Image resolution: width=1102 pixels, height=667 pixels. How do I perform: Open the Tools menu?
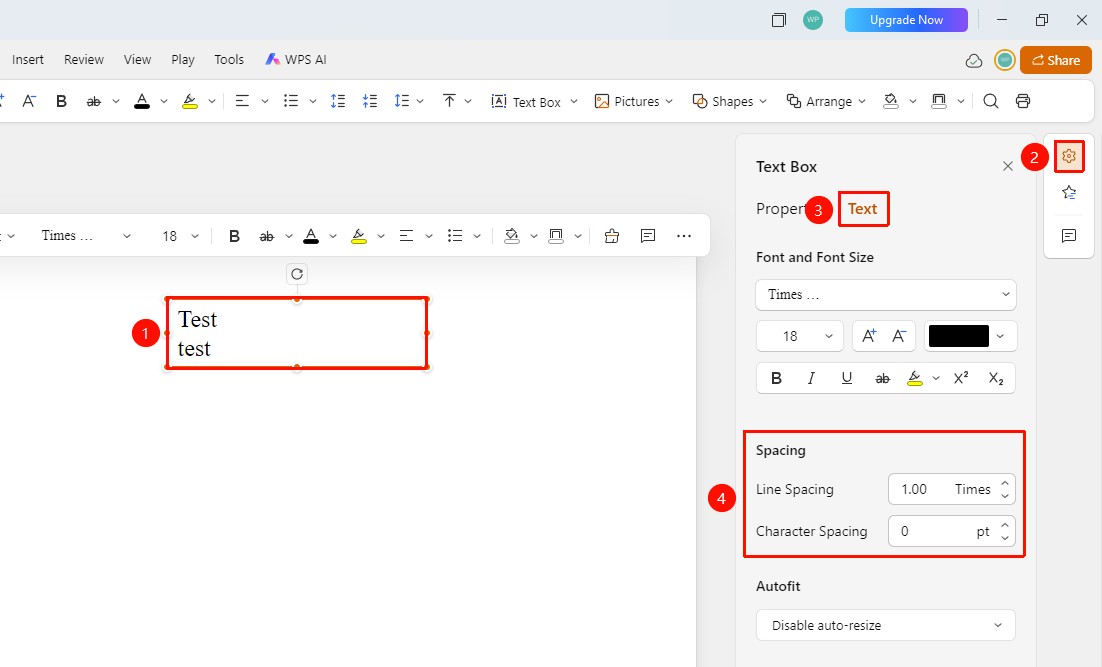coord(229,60)
